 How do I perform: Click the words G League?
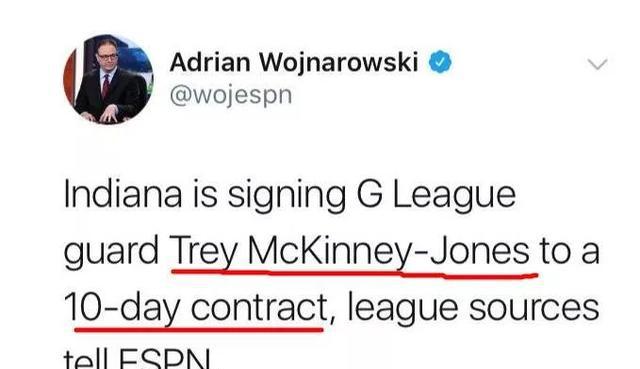tap(436, 196)
